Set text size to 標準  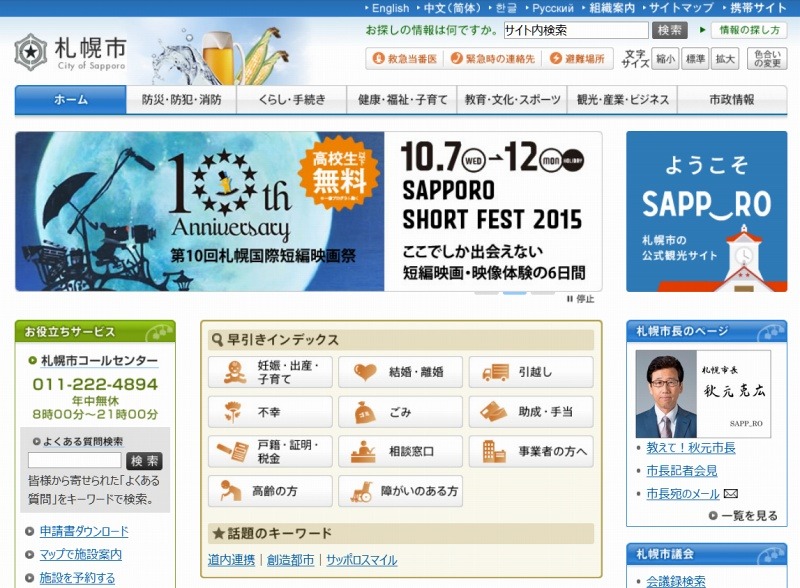click(695, 59)
